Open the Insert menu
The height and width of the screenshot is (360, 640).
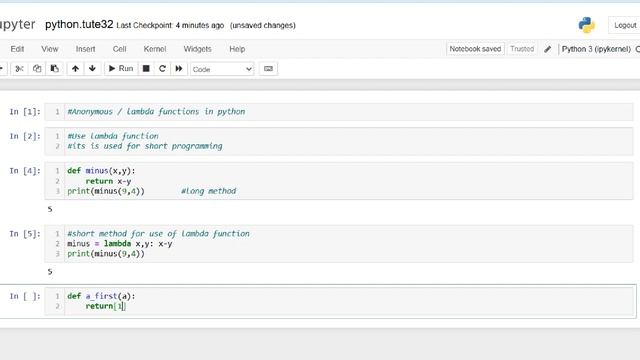85,49
